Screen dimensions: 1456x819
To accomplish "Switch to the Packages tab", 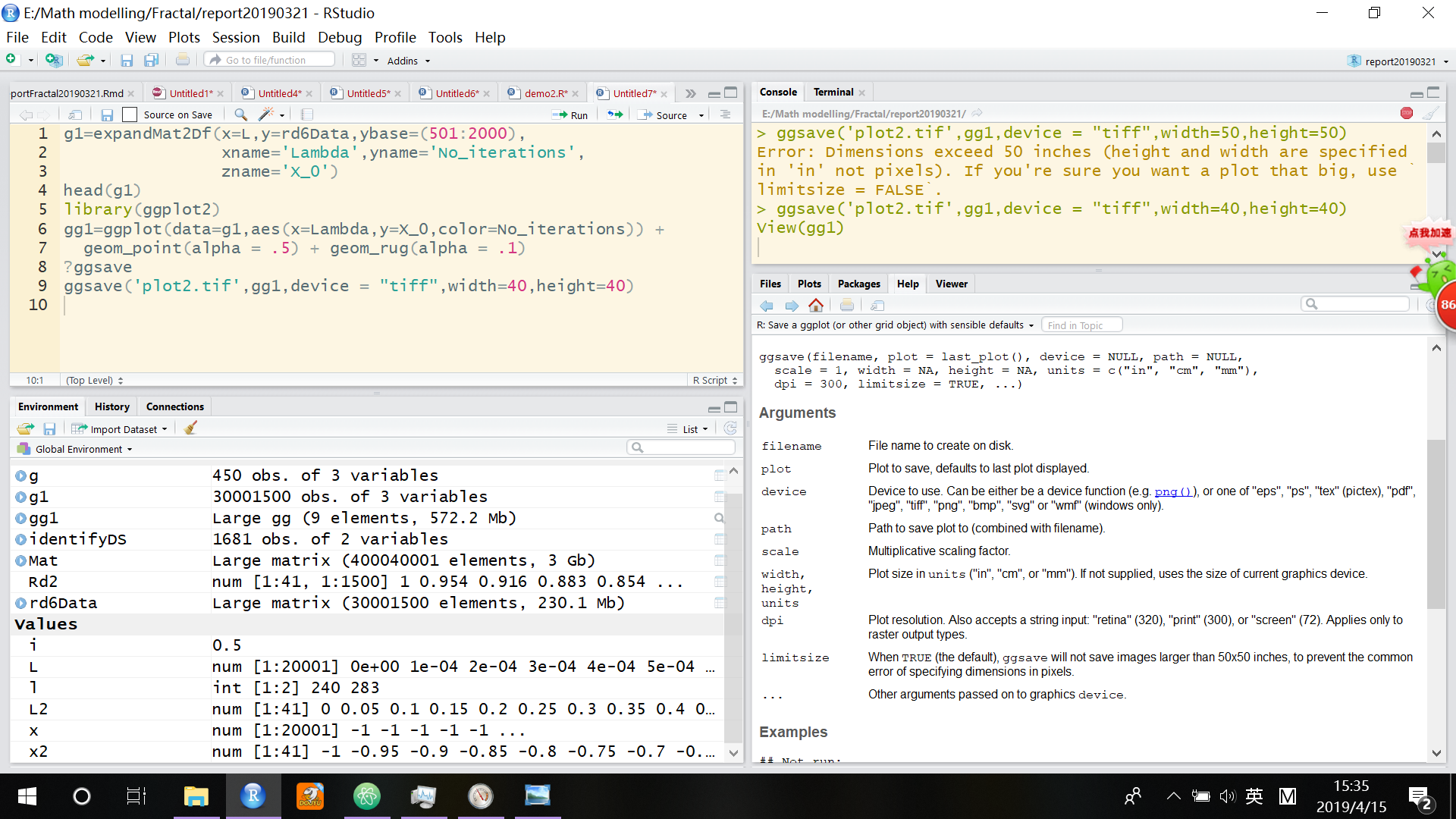I will (x=859, y=284).
